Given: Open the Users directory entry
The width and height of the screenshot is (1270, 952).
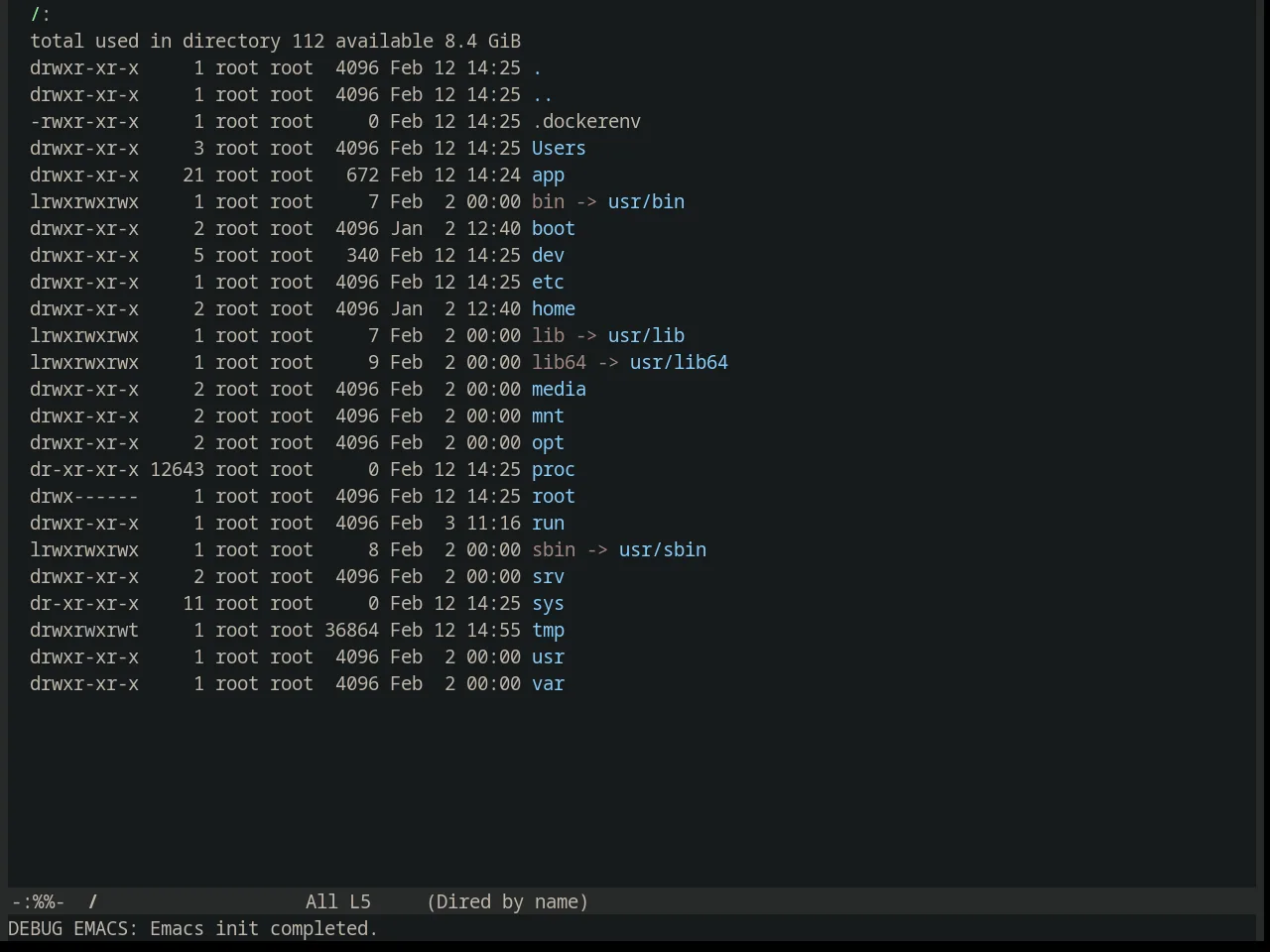Looking at the screenshot, I should point(559,148).
